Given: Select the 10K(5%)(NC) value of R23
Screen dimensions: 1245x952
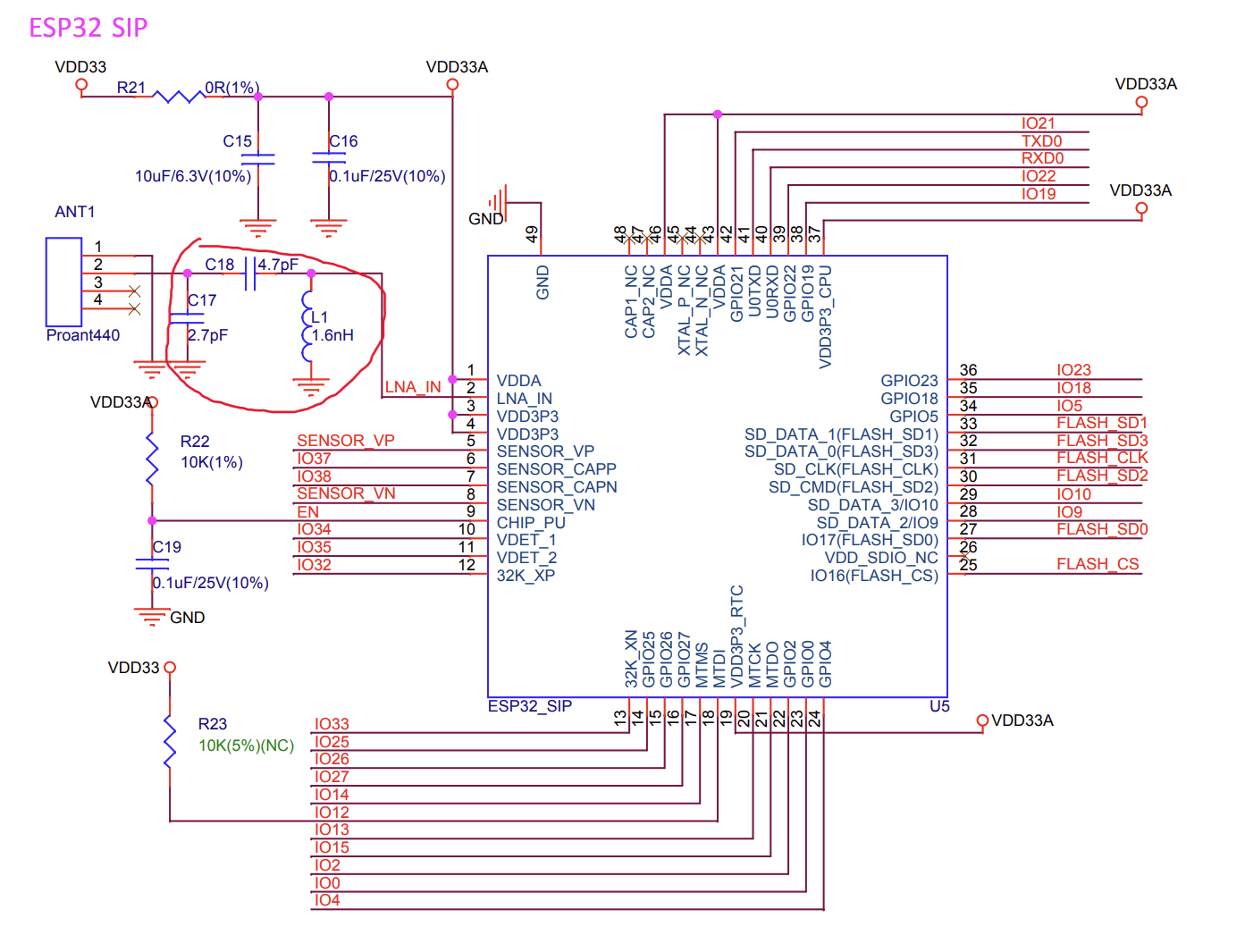Looking at the screenshot, I should tap(246, 746).
